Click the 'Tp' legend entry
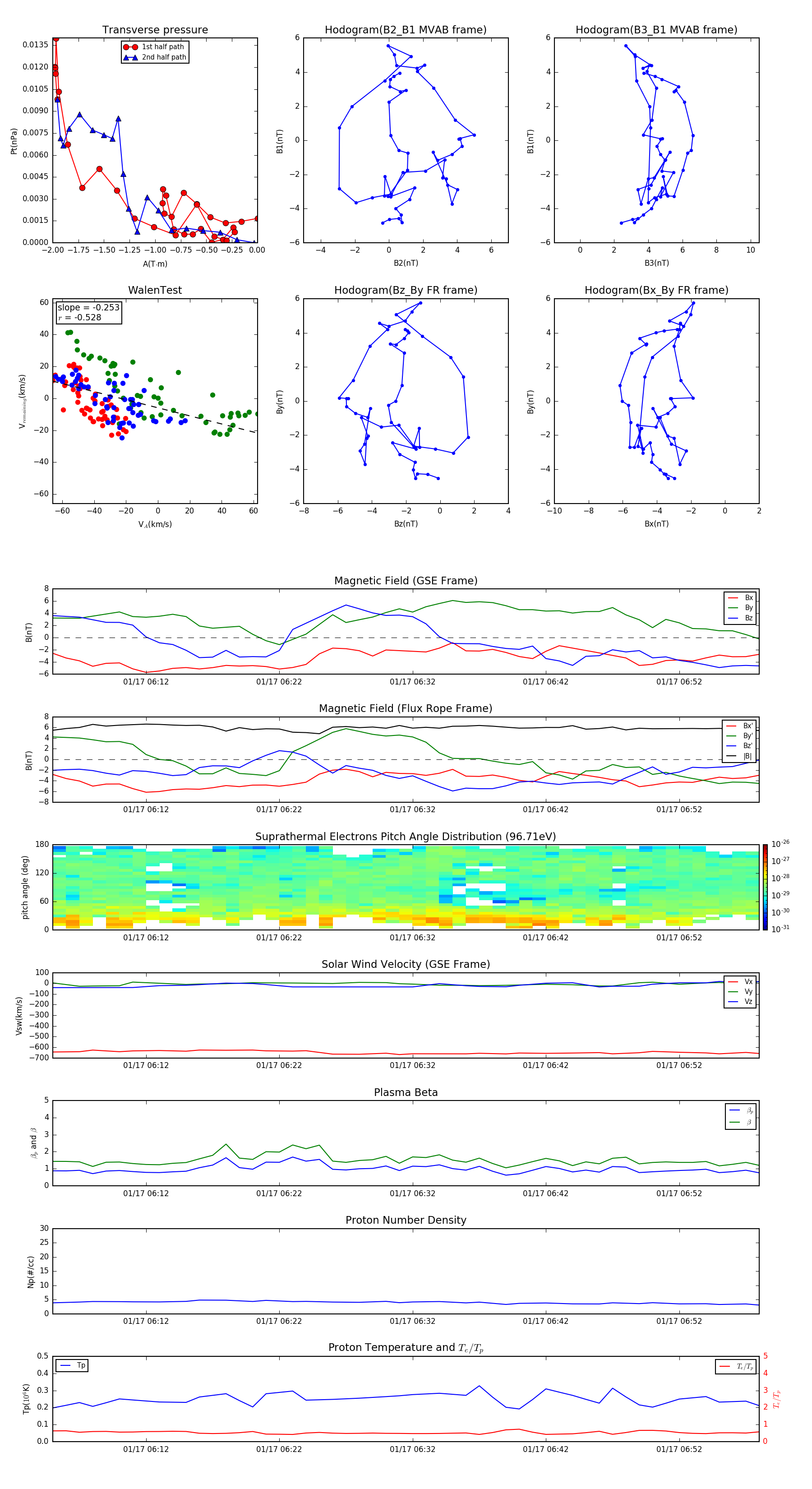 click(x=72, y=1365)
